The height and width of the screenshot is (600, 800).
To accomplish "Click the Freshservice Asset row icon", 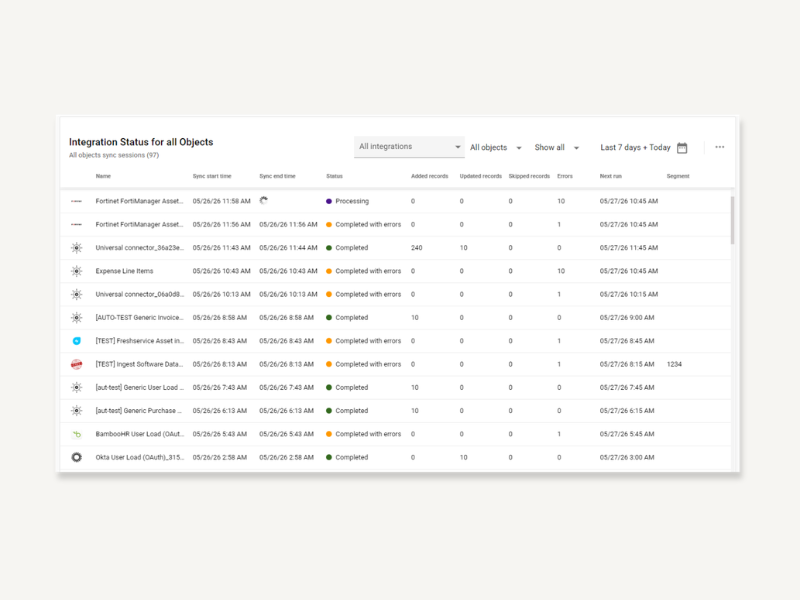I will [x=77, y=341].
